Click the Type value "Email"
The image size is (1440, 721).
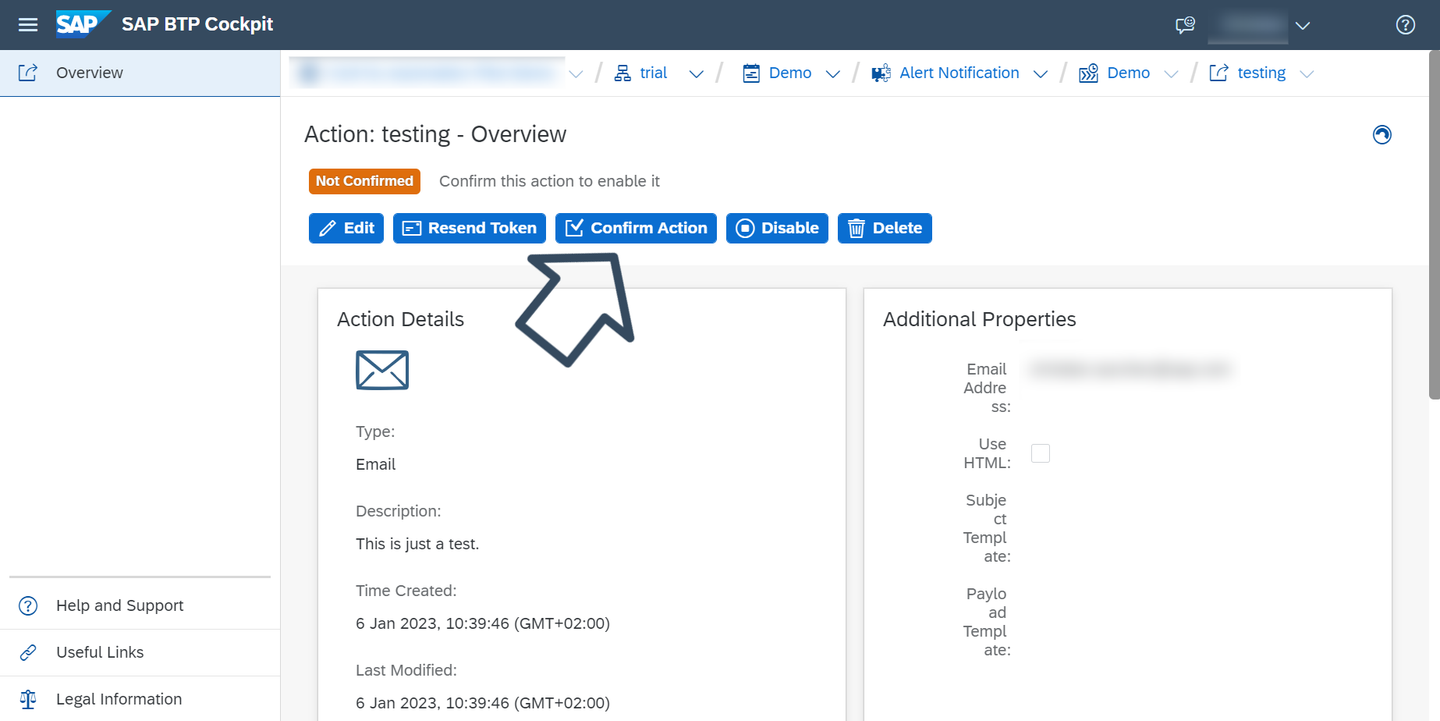376,464
